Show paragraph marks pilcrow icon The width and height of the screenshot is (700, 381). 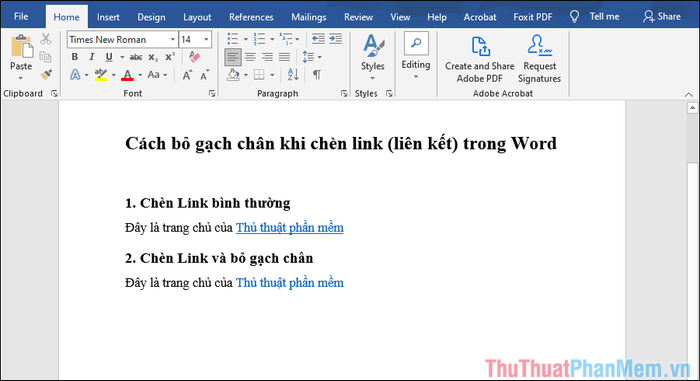[x=317, y=75]
